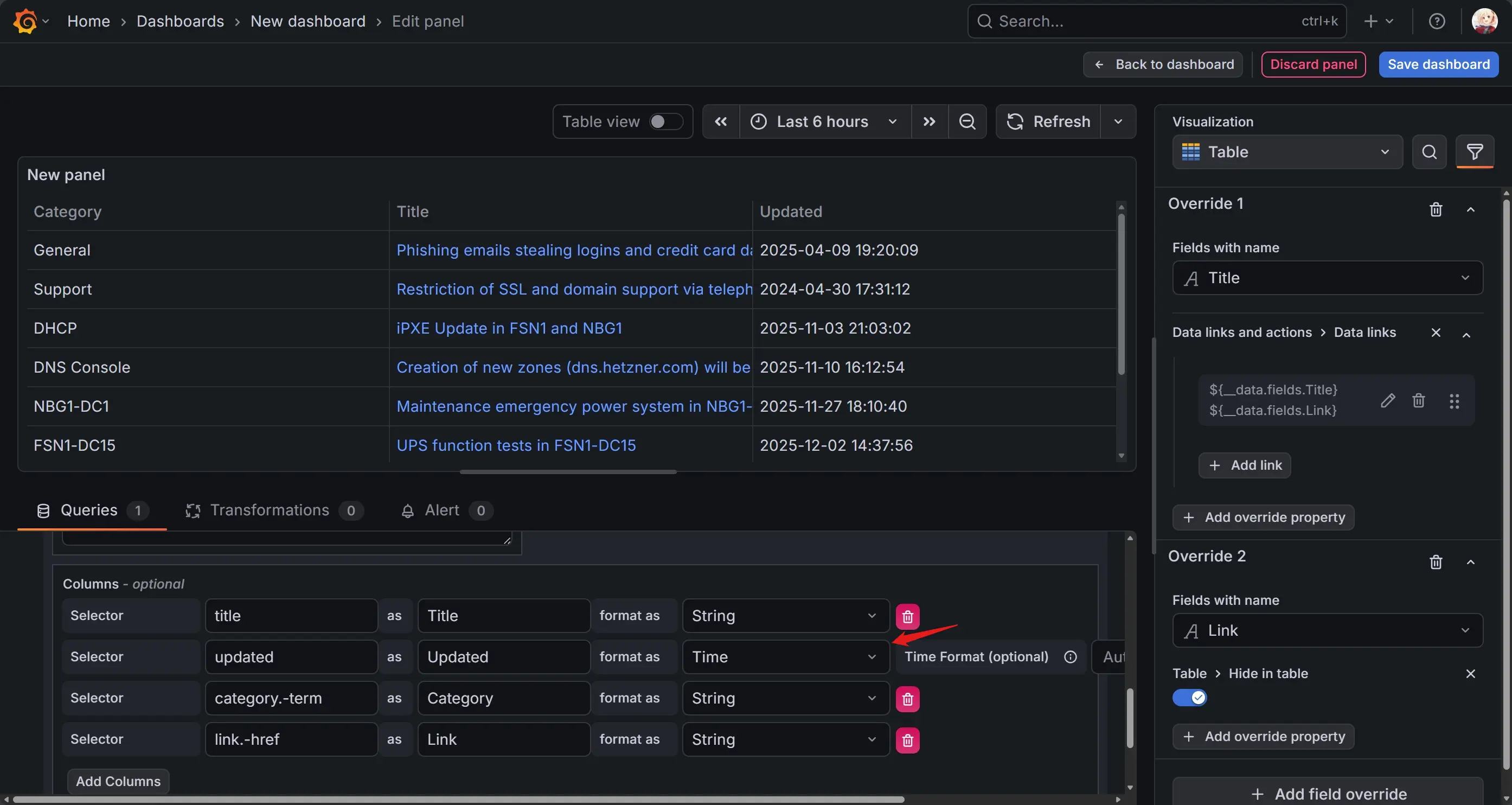Open the Alert tab
This screenshot has width=1512, height=805.
pyautogui.click(x=441, y=510)
